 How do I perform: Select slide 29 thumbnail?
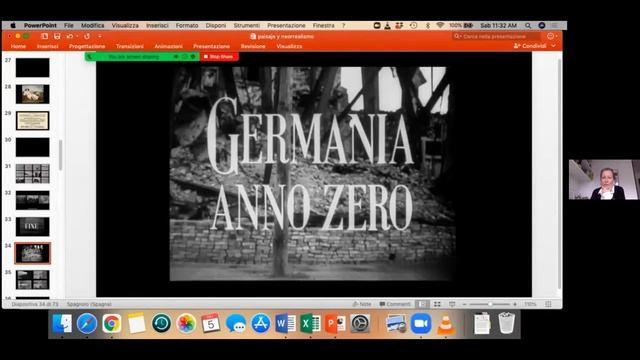pos(33,121)
